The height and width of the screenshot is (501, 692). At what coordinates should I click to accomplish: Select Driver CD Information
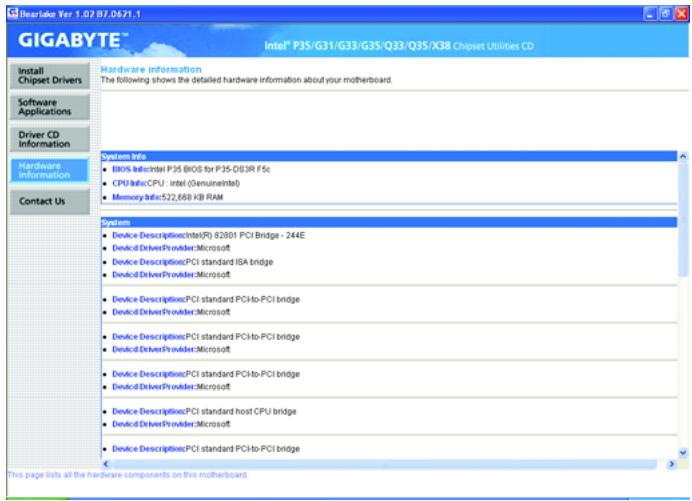[50, 139]
